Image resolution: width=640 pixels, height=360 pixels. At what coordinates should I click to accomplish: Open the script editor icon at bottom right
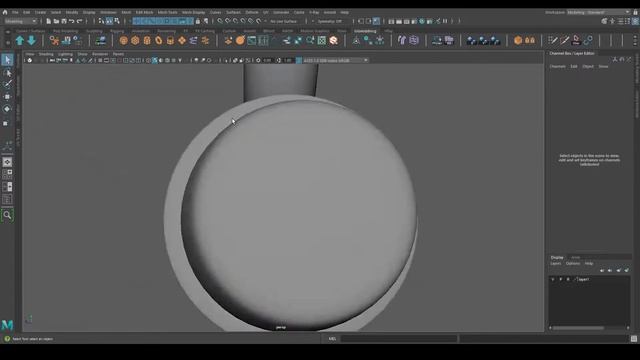point(633,338)
